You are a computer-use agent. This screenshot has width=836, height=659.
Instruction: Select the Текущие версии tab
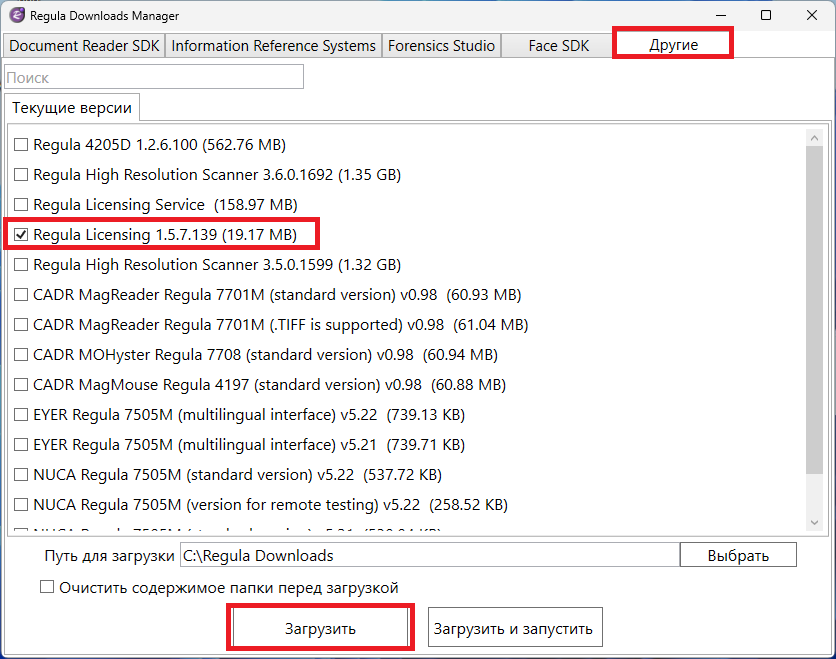pos(72,108)
